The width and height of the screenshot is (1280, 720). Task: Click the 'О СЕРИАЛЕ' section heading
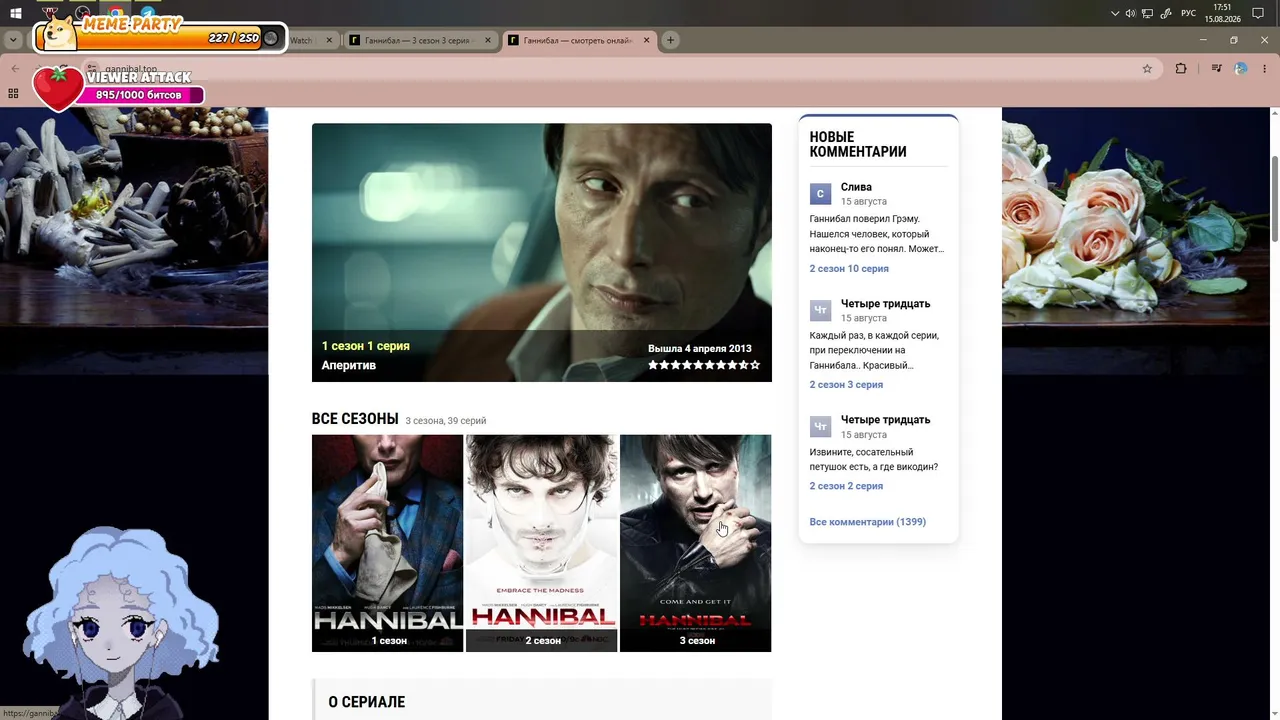pyautogui.click(x=367, y=702)
